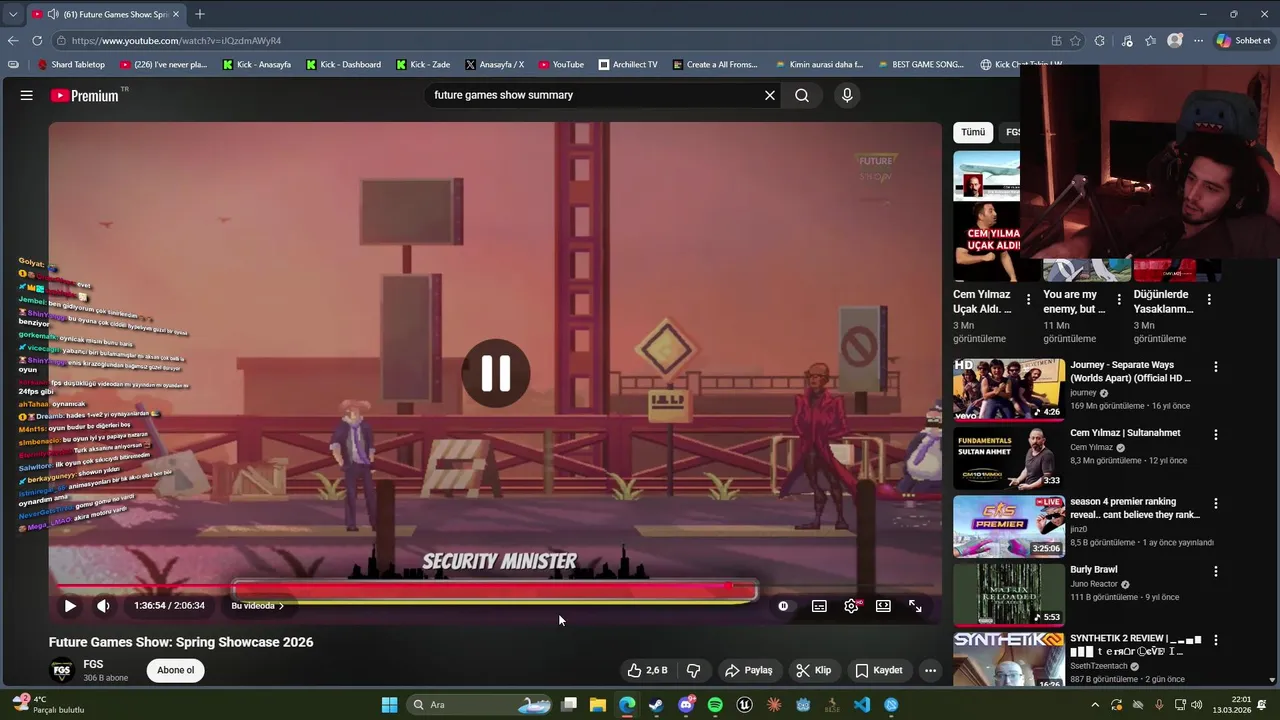The height and width of the screenshot is (720, 1280).
Task: Open the 'Archillect TV' bookmark
Action: tap(628, 64)
